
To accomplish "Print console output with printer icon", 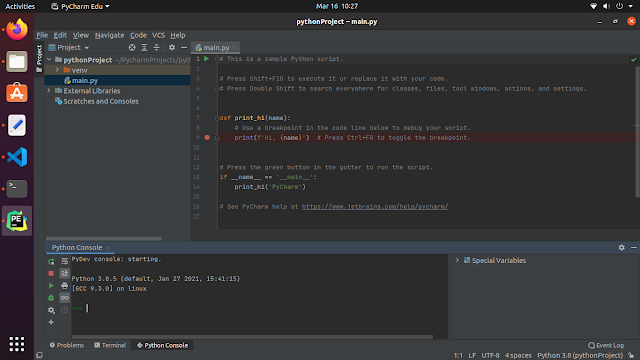I will click(x=64, y=285).
